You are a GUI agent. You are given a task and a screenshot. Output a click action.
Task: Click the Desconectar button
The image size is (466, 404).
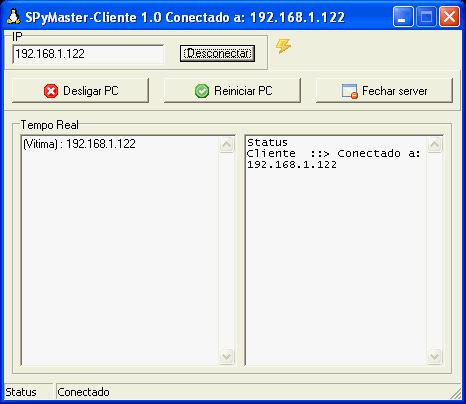[217, 53]
